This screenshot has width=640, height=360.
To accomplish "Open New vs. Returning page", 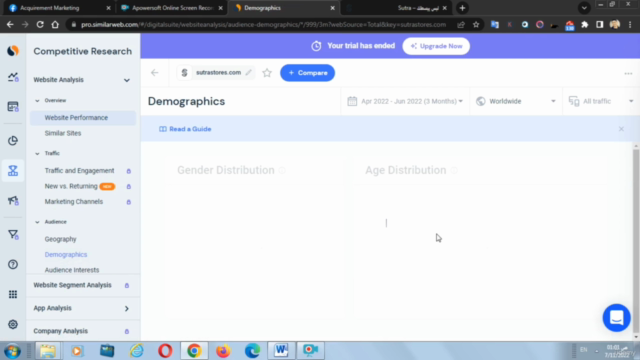I will coord(71,186).
